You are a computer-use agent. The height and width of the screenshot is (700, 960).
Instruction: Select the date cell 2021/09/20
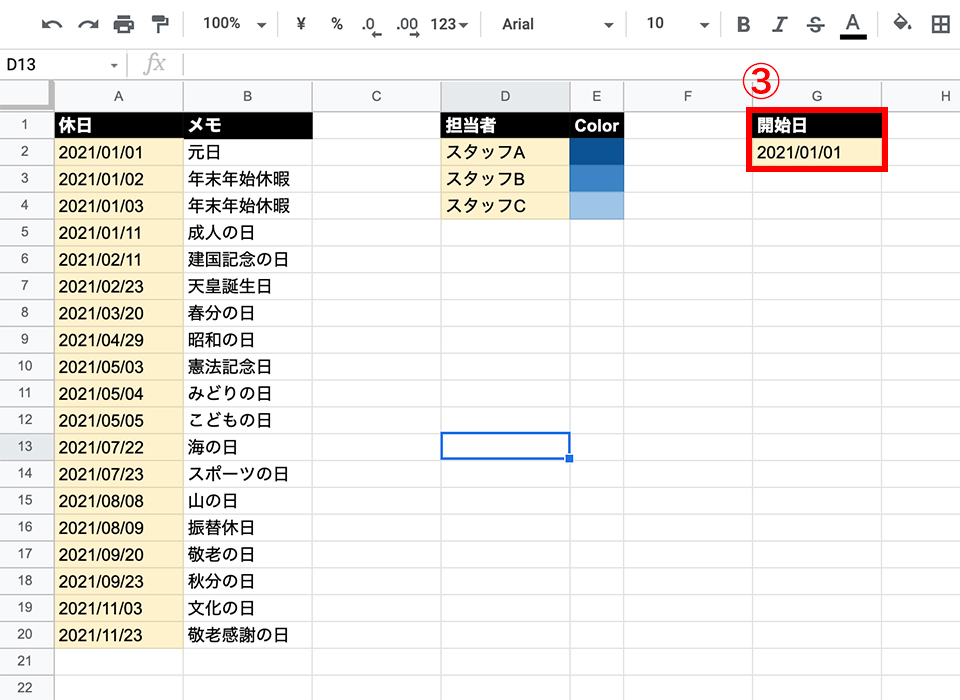point(119,554)
